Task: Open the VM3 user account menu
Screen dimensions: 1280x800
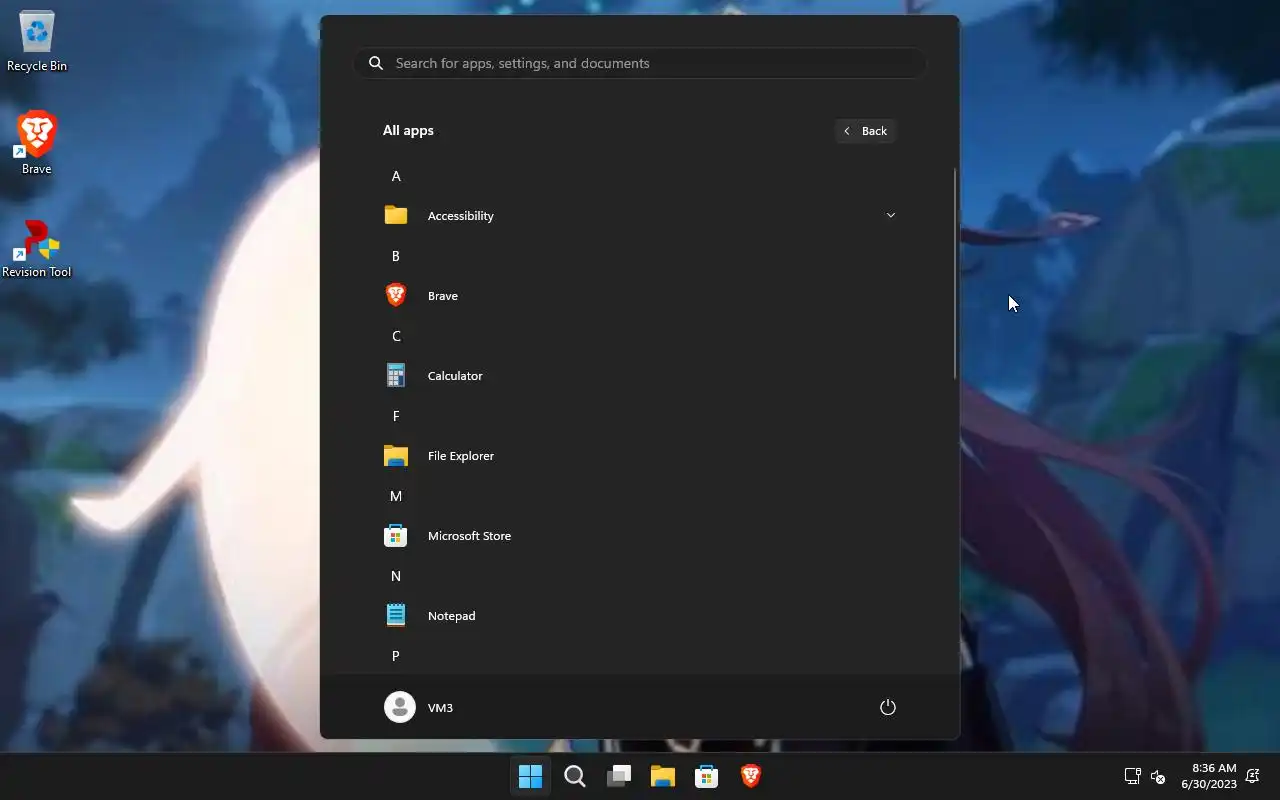Action: (419, 707)
